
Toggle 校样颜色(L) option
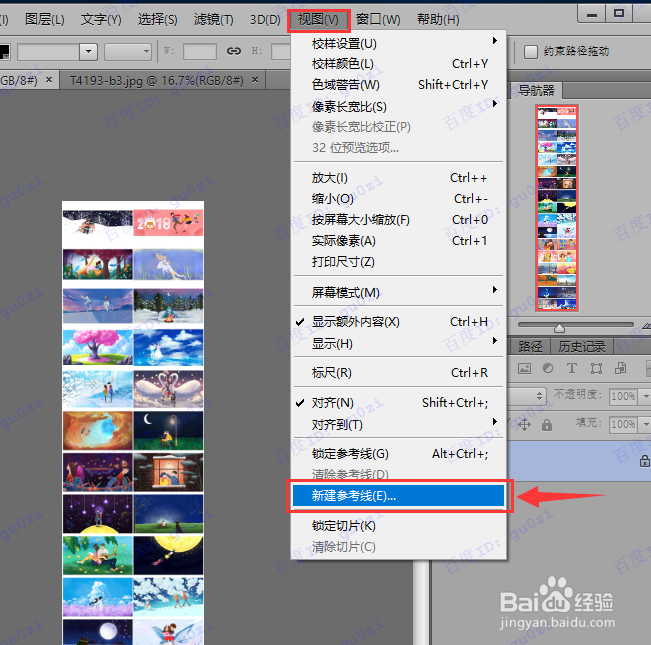coord(399,64)
